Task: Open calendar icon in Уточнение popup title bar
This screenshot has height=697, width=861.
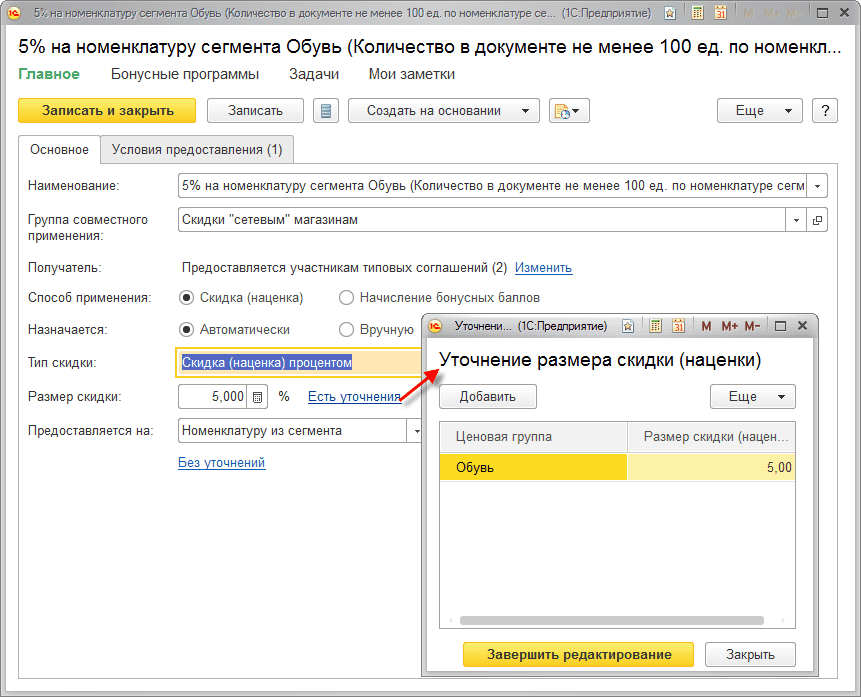Action: coord(679,326)
